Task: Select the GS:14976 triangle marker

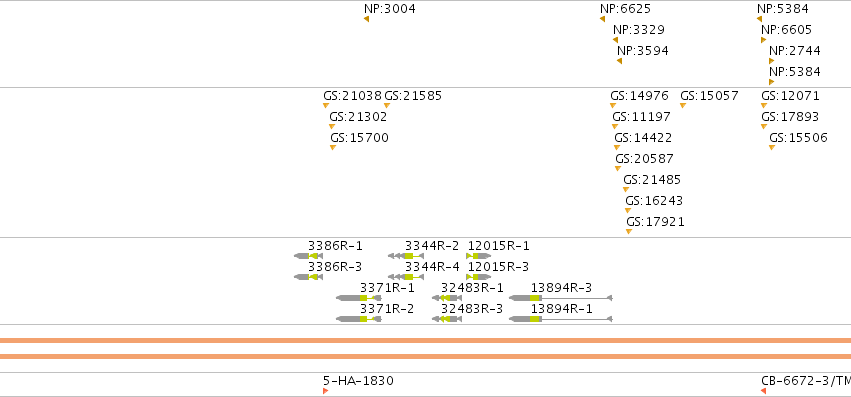Action: 613,105
